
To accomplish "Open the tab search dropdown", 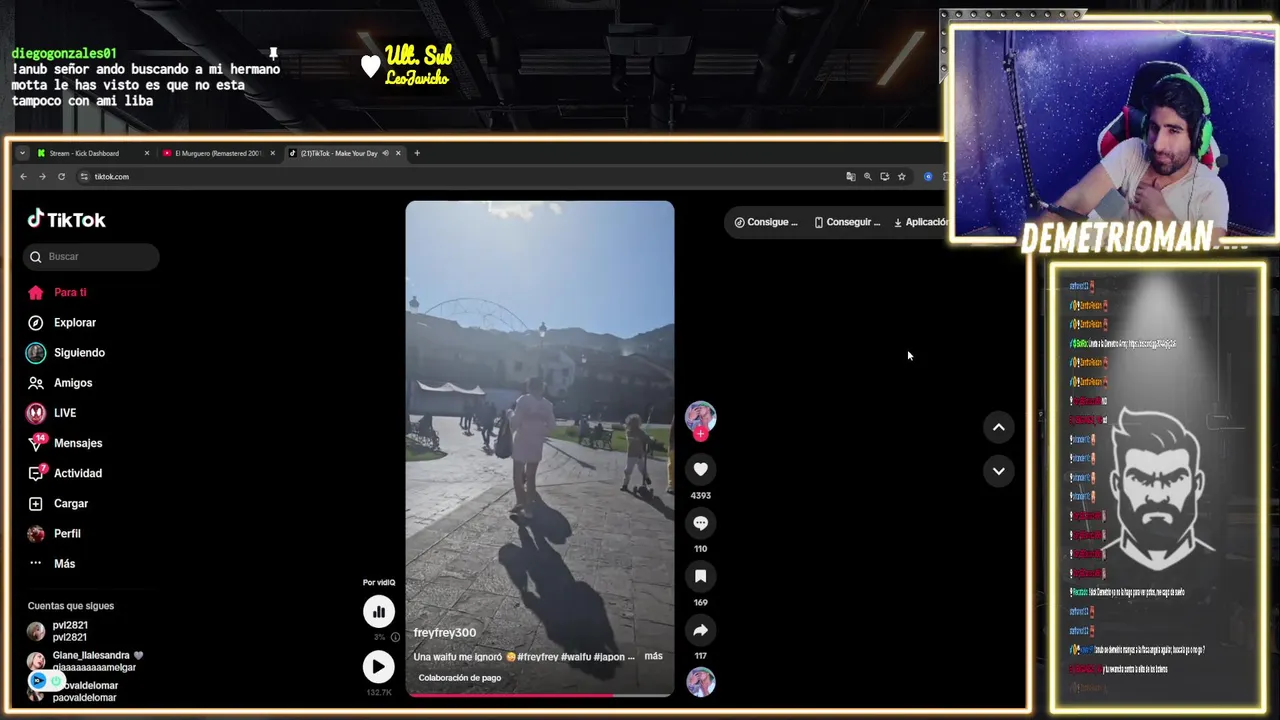I will click(x=22, y=153).
